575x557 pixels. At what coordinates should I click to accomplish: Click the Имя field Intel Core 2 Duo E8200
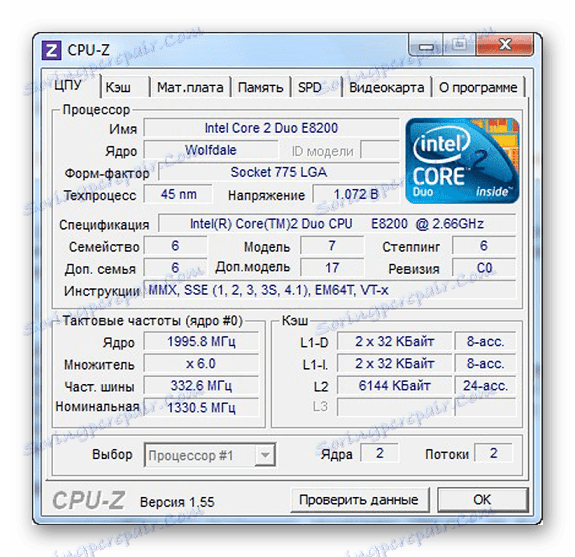point(271,128)
